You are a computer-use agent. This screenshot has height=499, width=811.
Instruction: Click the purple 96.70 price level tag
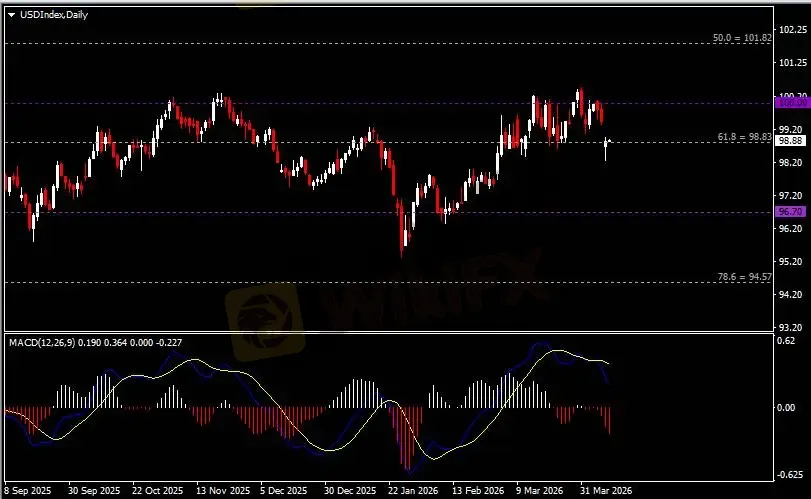791,212
